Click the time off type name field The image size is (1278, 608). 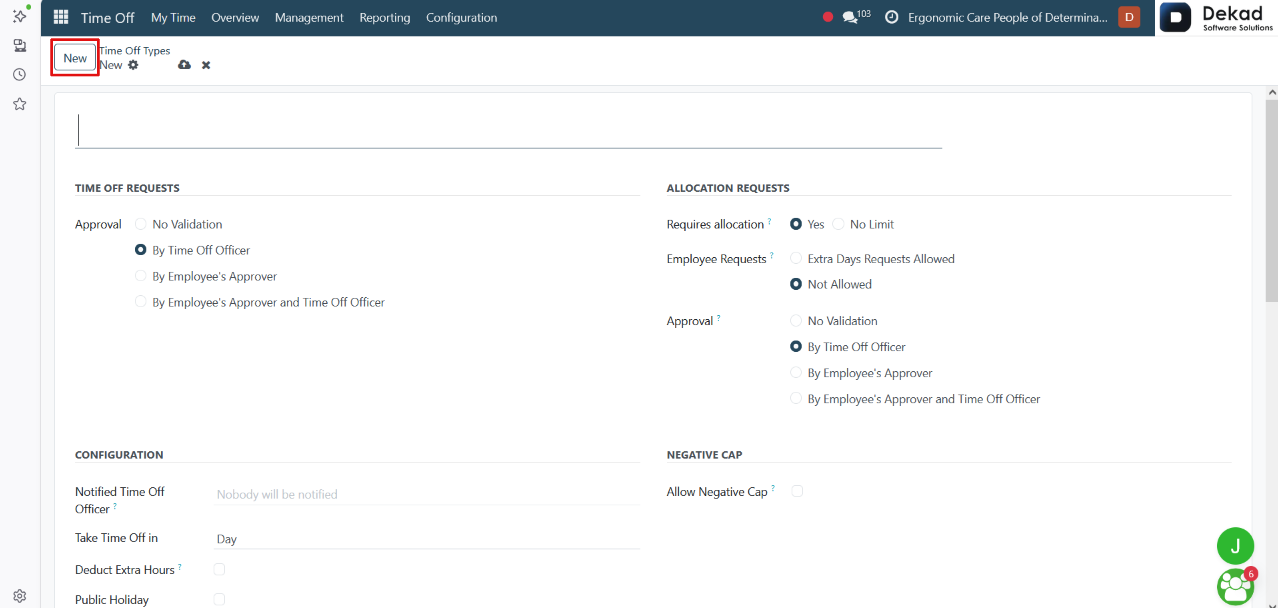[x=509, y=131]
